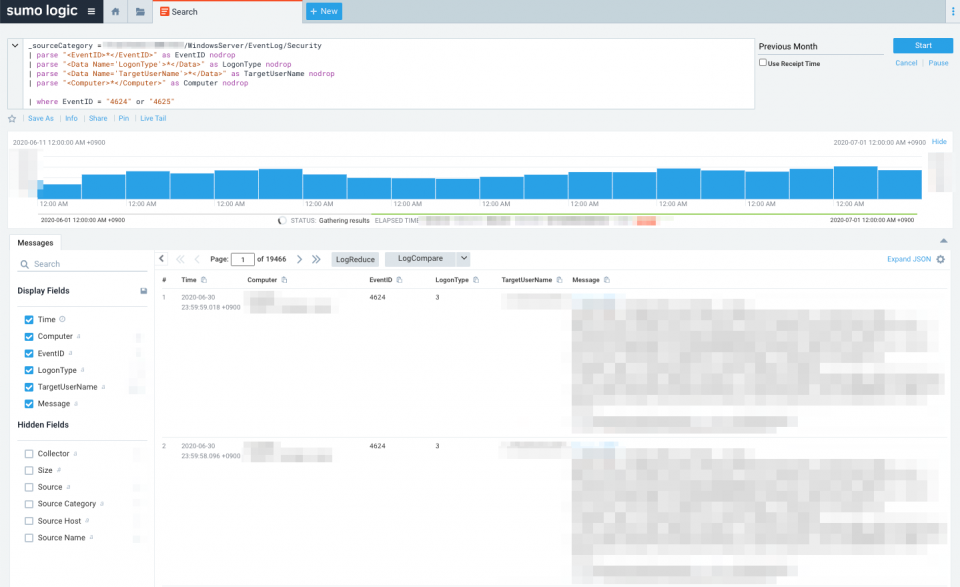Click the Computer column copy icon

284,280
